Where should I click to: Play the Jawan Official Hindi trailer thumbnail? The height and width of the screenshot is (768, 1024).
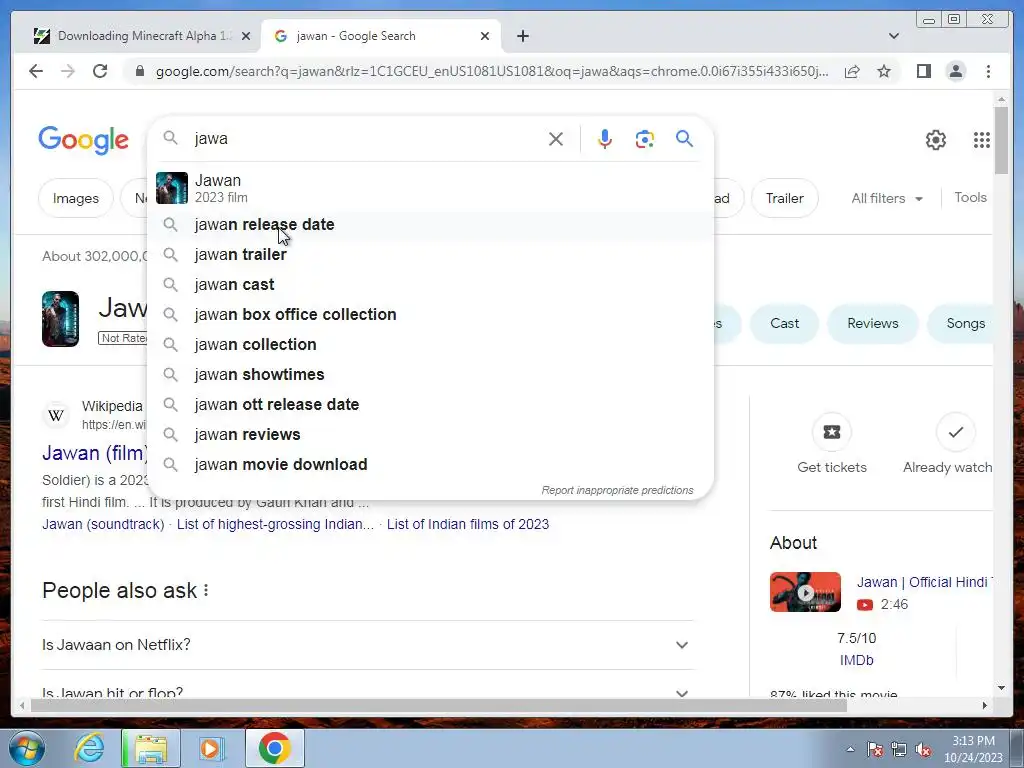tap(805, 592)
